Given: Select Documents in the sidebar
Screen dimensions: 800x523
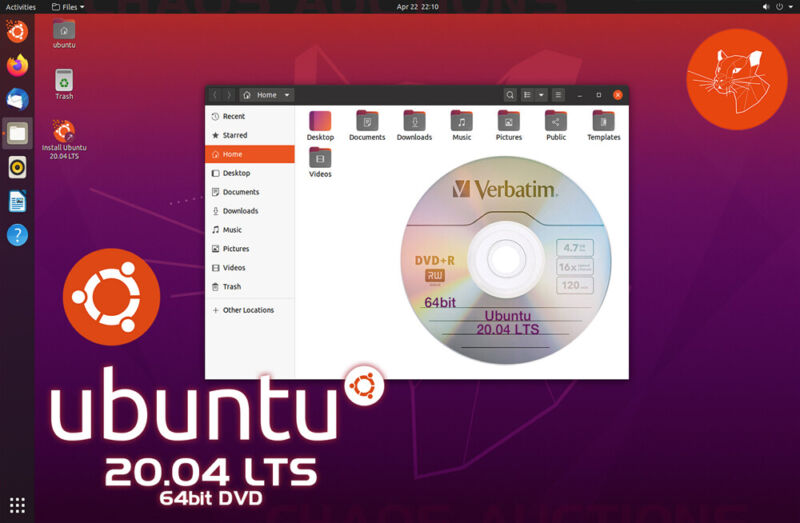Looking at the screenshot, I should point(250,192).
